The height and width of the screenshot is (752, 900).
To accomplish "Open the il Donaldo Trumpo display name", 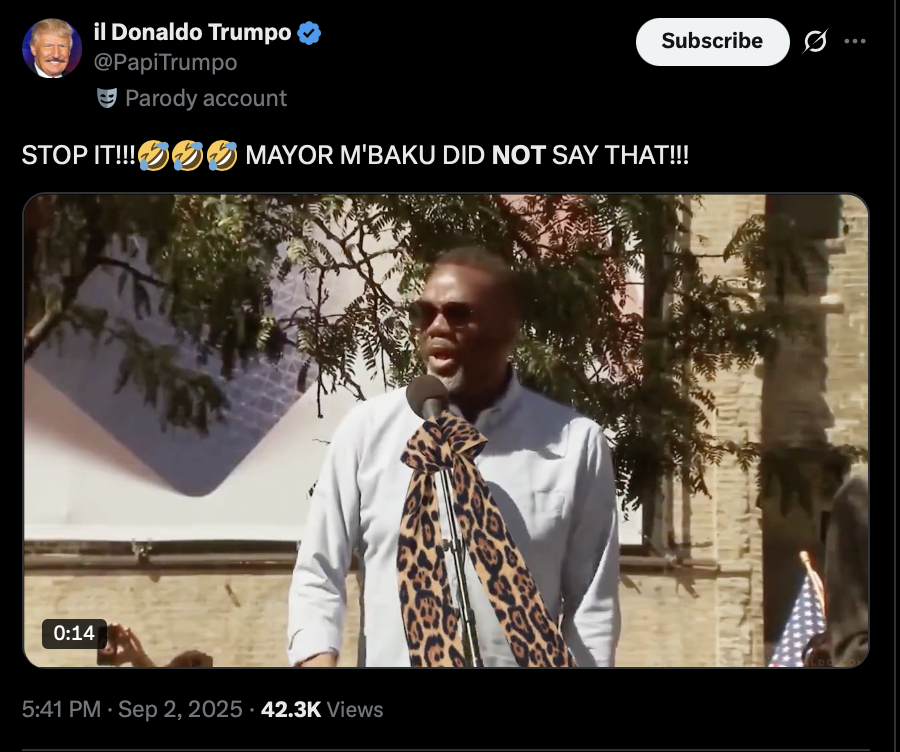I will point(192,32).
